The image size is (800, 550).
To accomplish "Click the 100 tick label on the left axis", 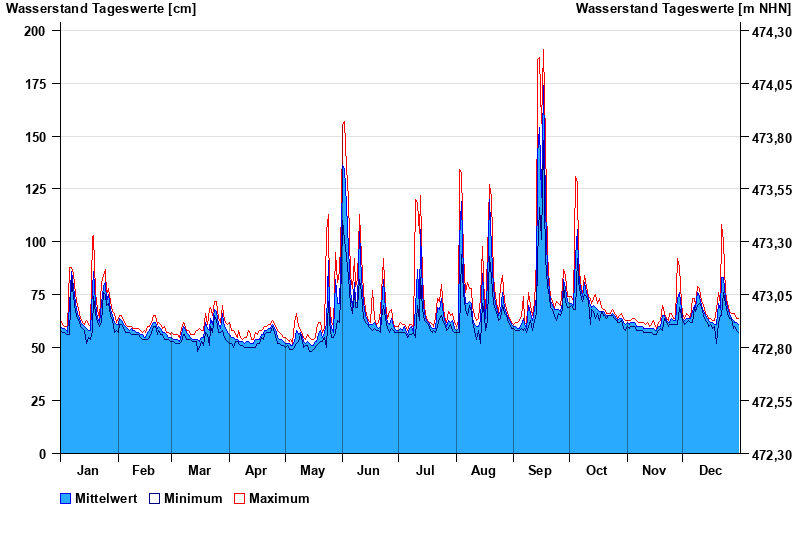I will 35,242.
